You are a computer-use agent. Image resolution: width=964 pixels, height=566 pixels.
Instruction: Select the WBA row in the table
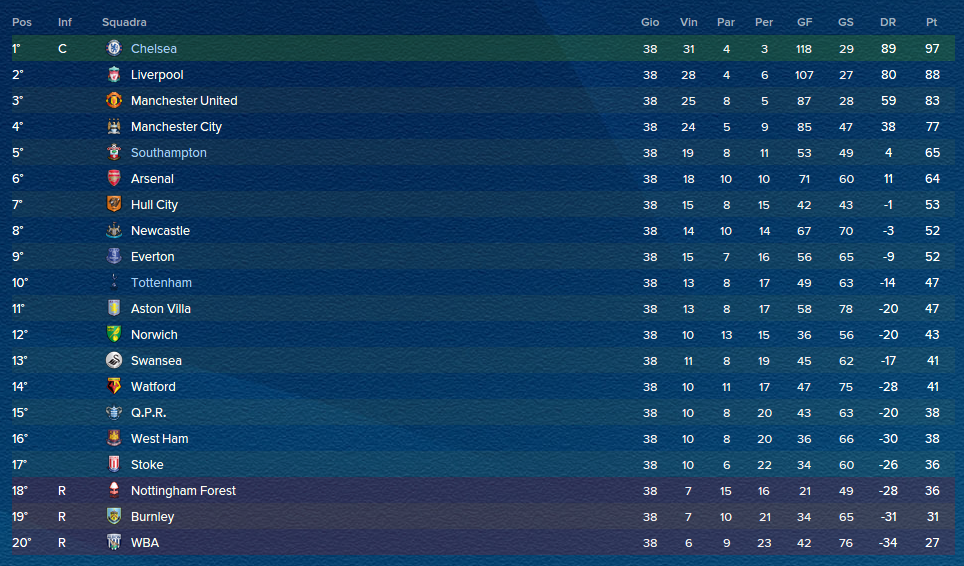(483, 543)
